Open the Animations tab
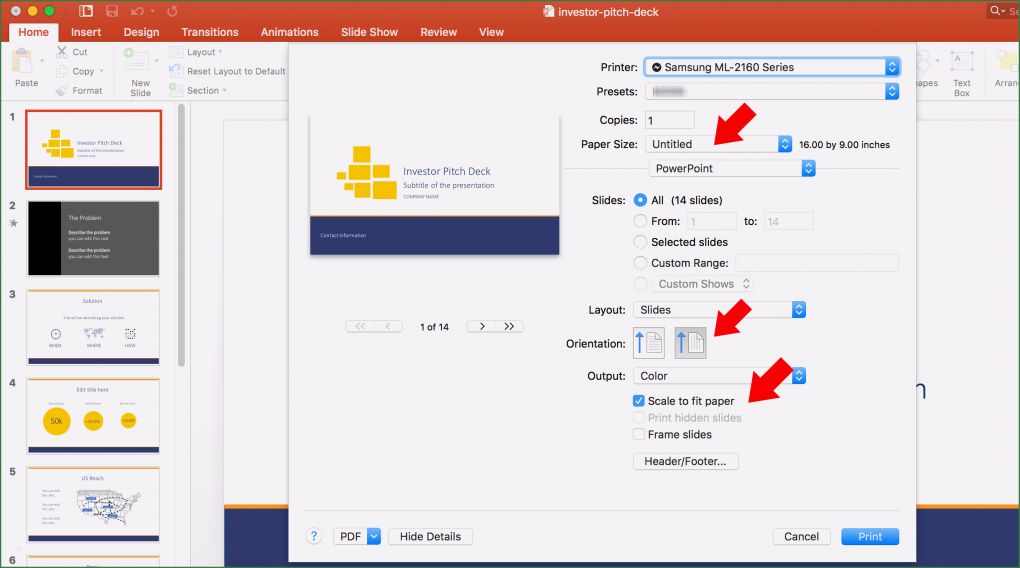The image size is (1020, 568). (x=289, y=32)
